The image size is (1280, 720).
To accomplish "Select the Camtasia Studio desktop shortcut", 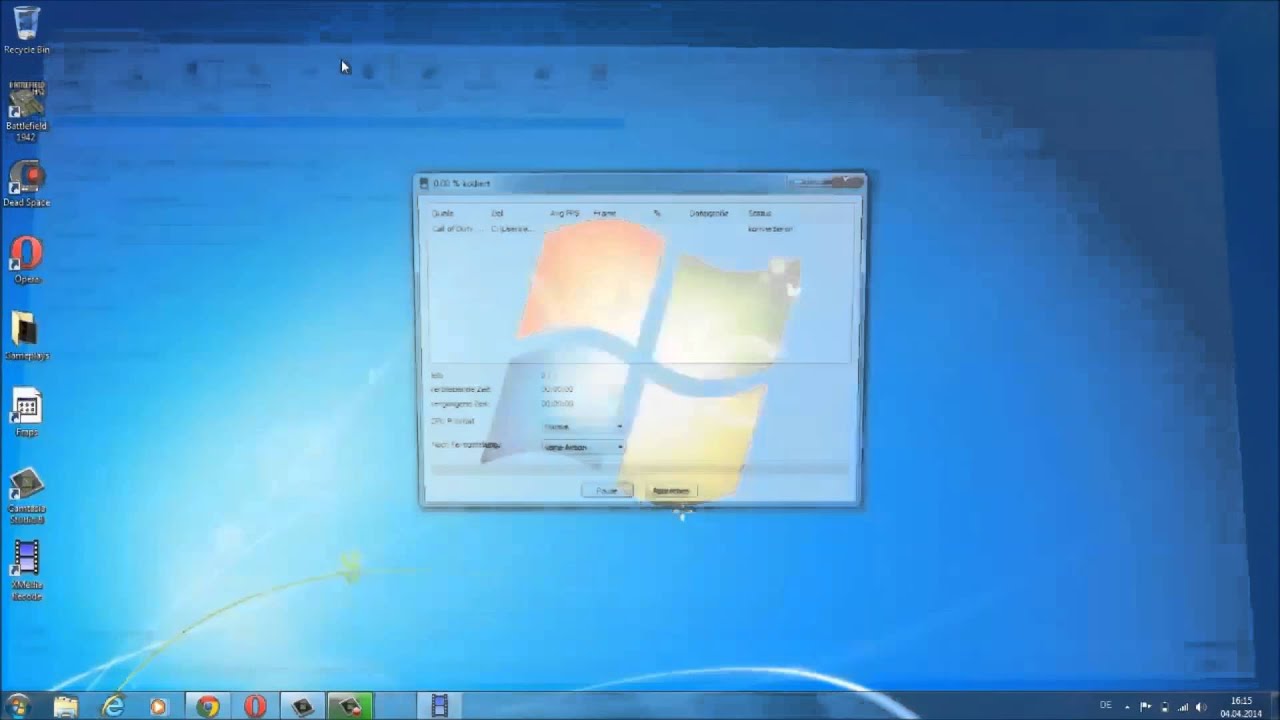I will point(26,496).
